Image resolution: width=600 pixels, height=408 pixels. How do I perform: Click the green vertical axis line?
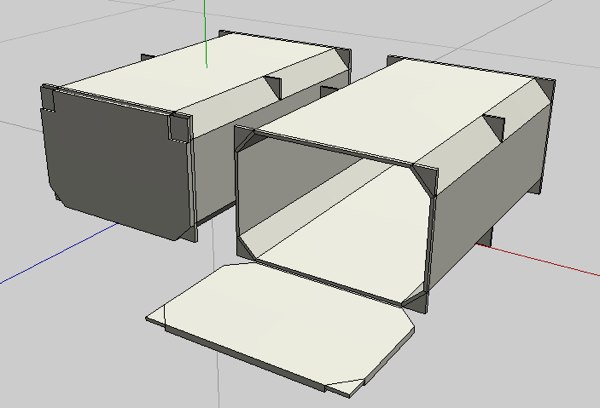coord(205,34)
